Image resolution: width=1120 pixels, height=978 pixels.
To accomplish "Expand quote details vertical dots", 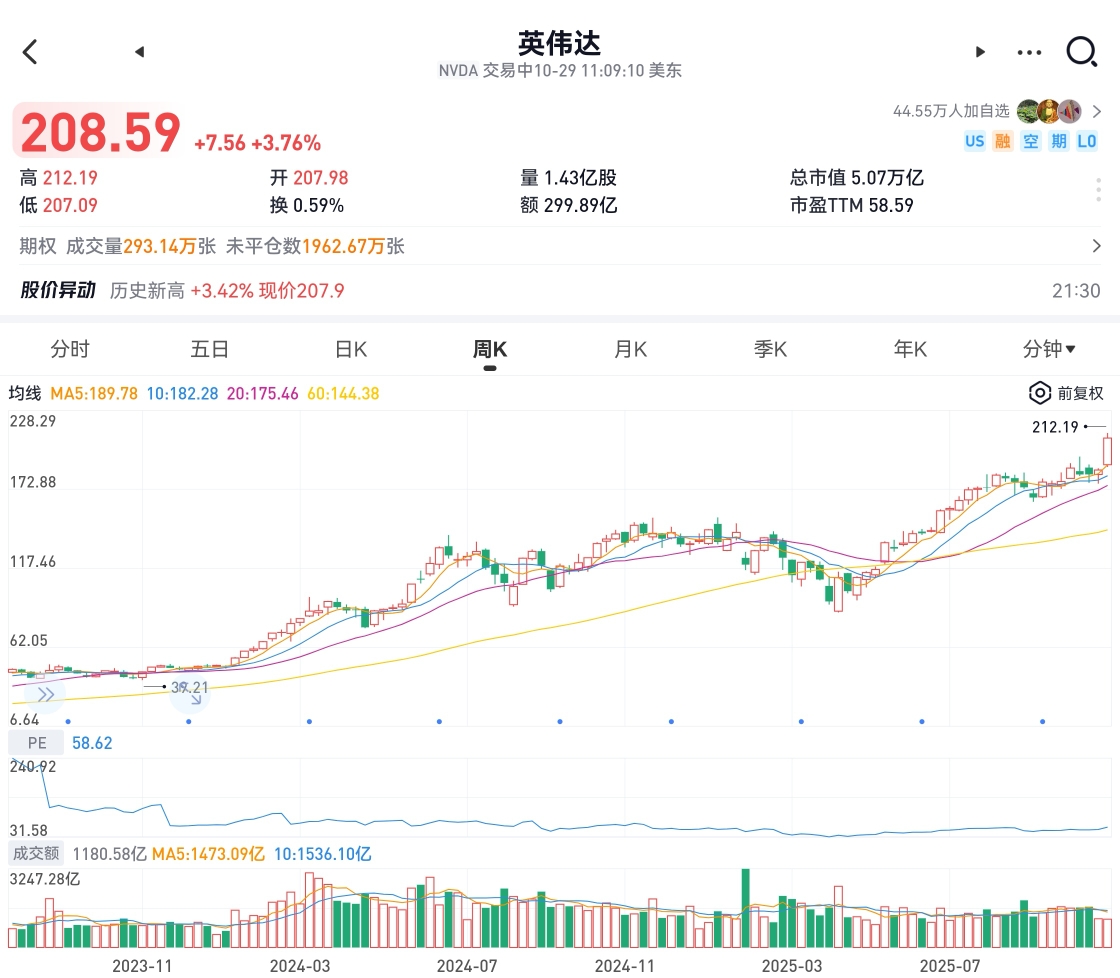I will (x=1098, y=189).
